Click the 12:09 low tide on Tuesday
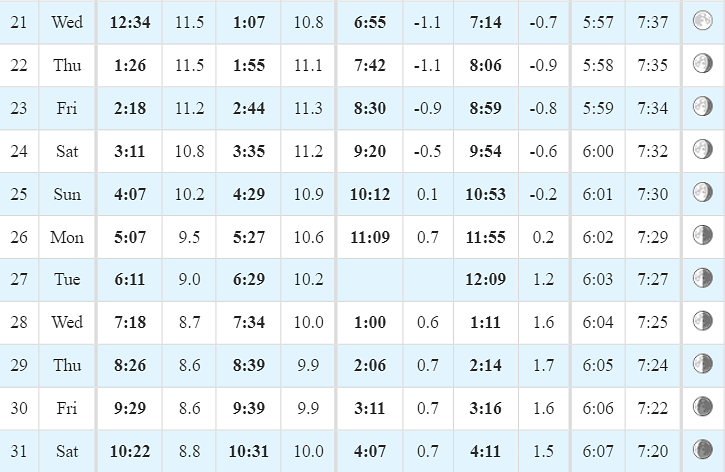The width and height of the screenshot is (725, 472). pyautogui.click(x=485, y=279)
